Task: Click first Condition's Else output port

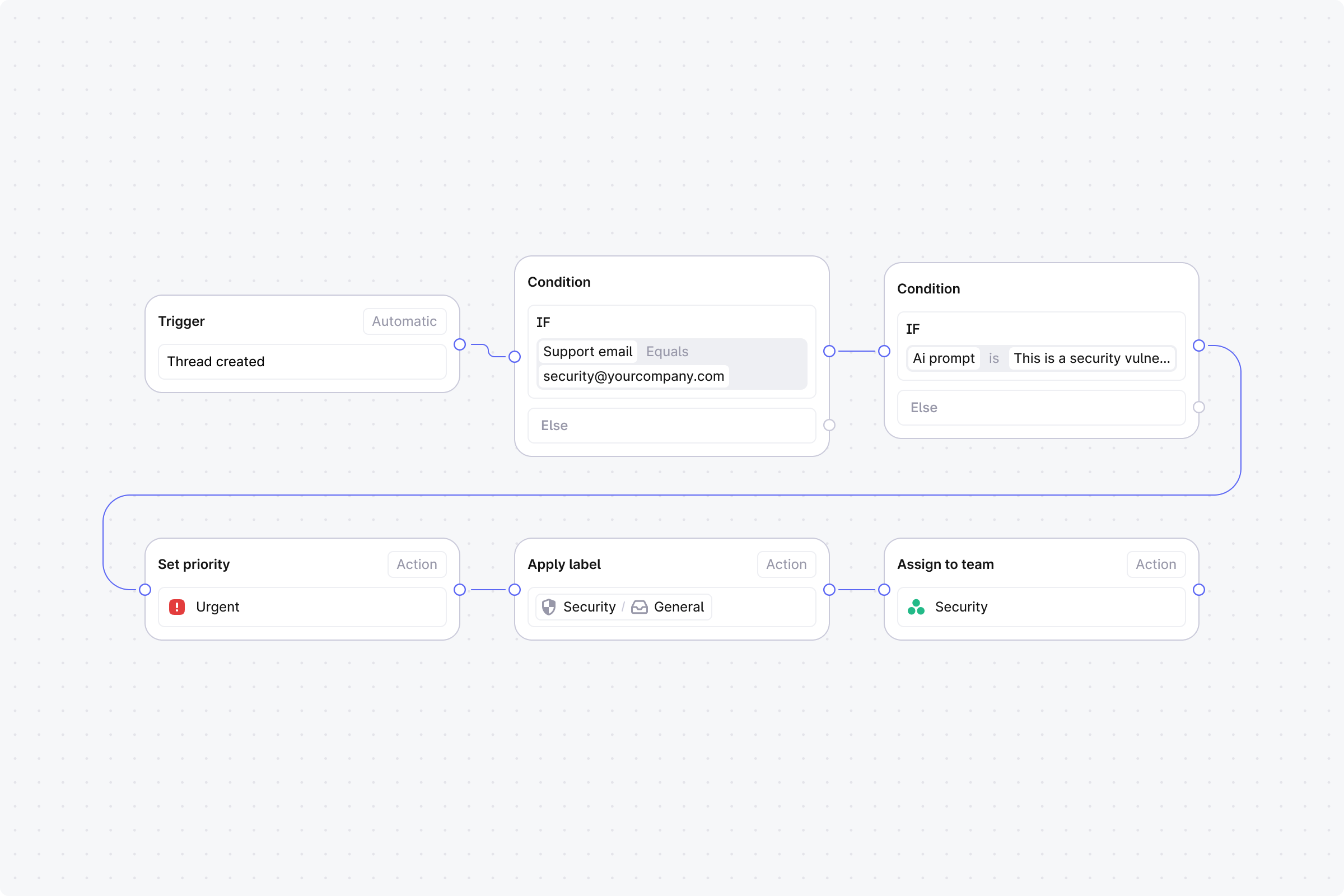Action: (829, 425)
